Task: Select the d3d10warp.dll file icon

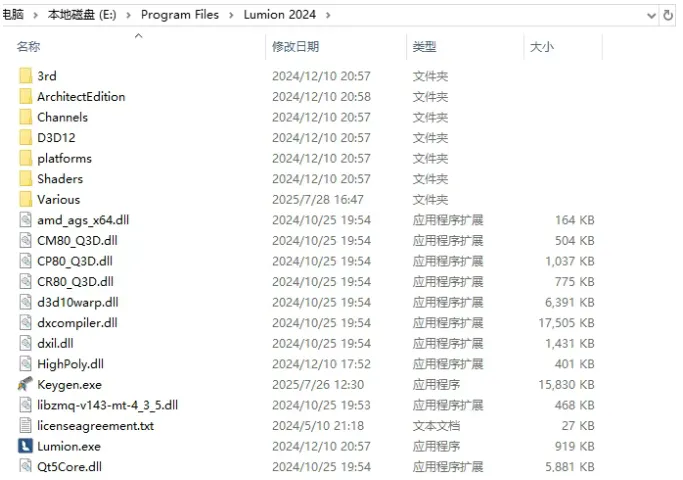Action: [26, 302]
